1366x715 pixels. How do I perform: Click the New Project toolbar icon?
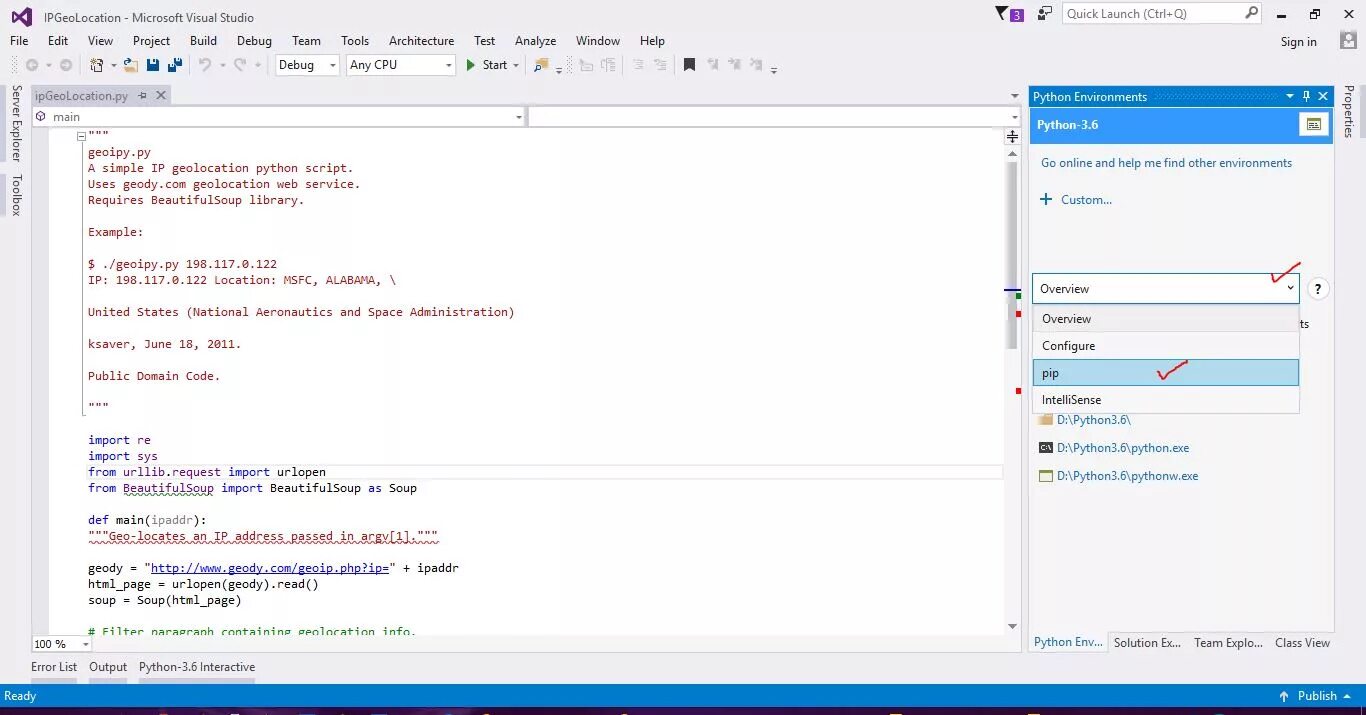pyautogui.click(x=97, y=65)
